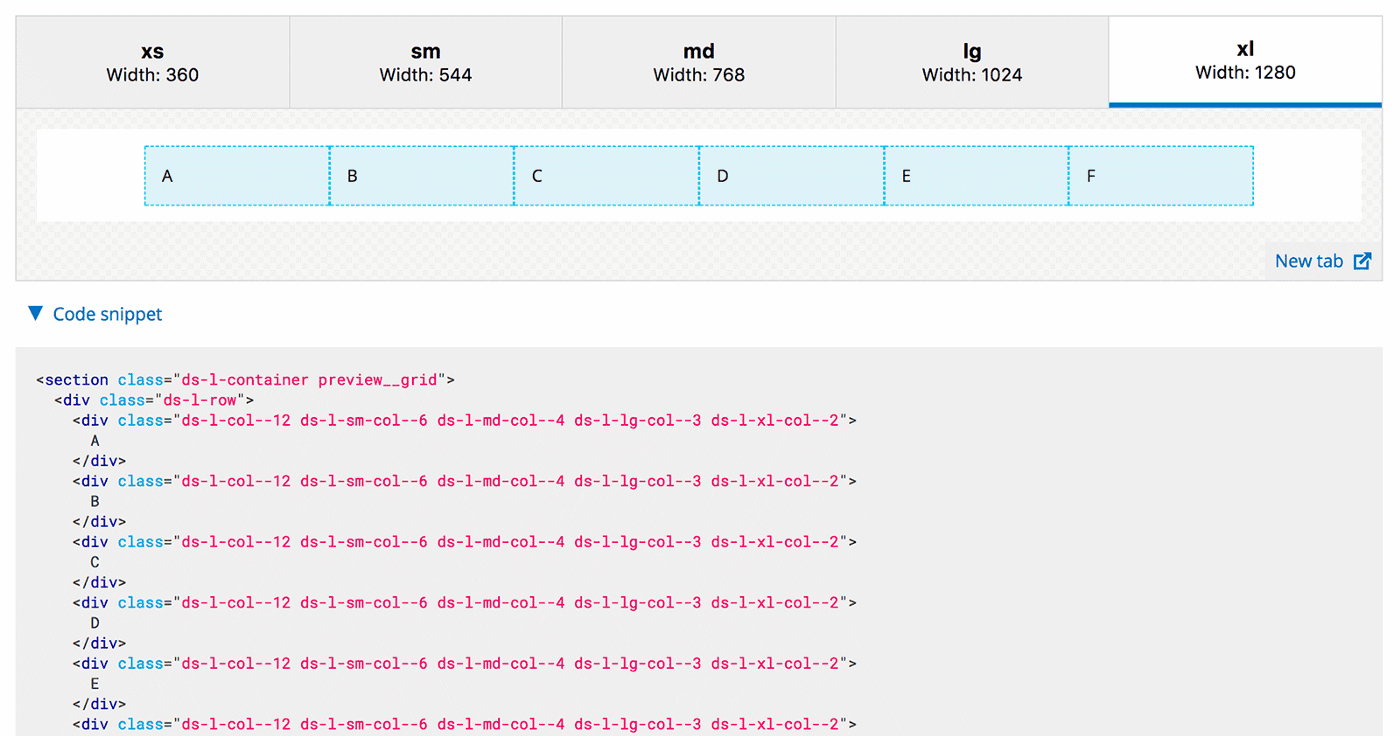Open the sm Width 544 preview tab
Viewport: 1400px width, 736px height.
[425, 61]
